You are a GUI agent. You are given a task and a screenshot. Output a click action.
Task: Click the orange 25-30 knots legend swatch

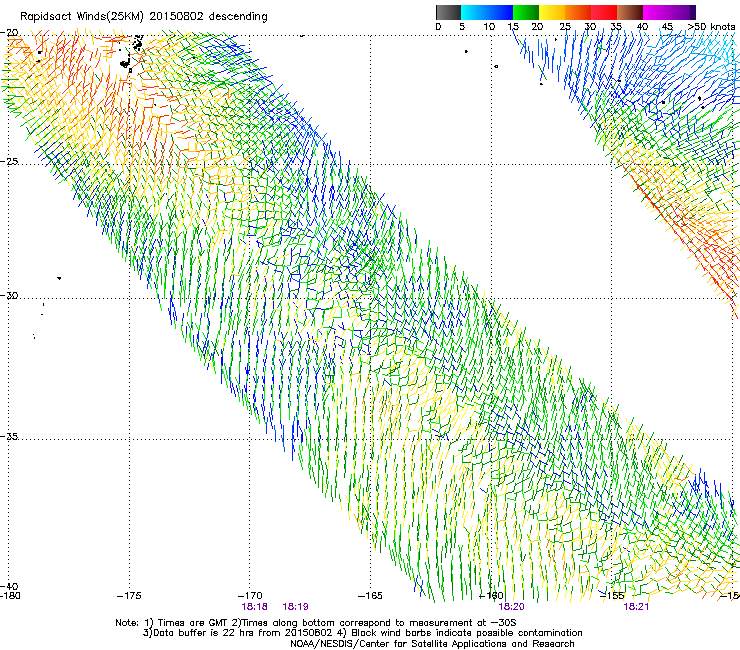point(578,12)
